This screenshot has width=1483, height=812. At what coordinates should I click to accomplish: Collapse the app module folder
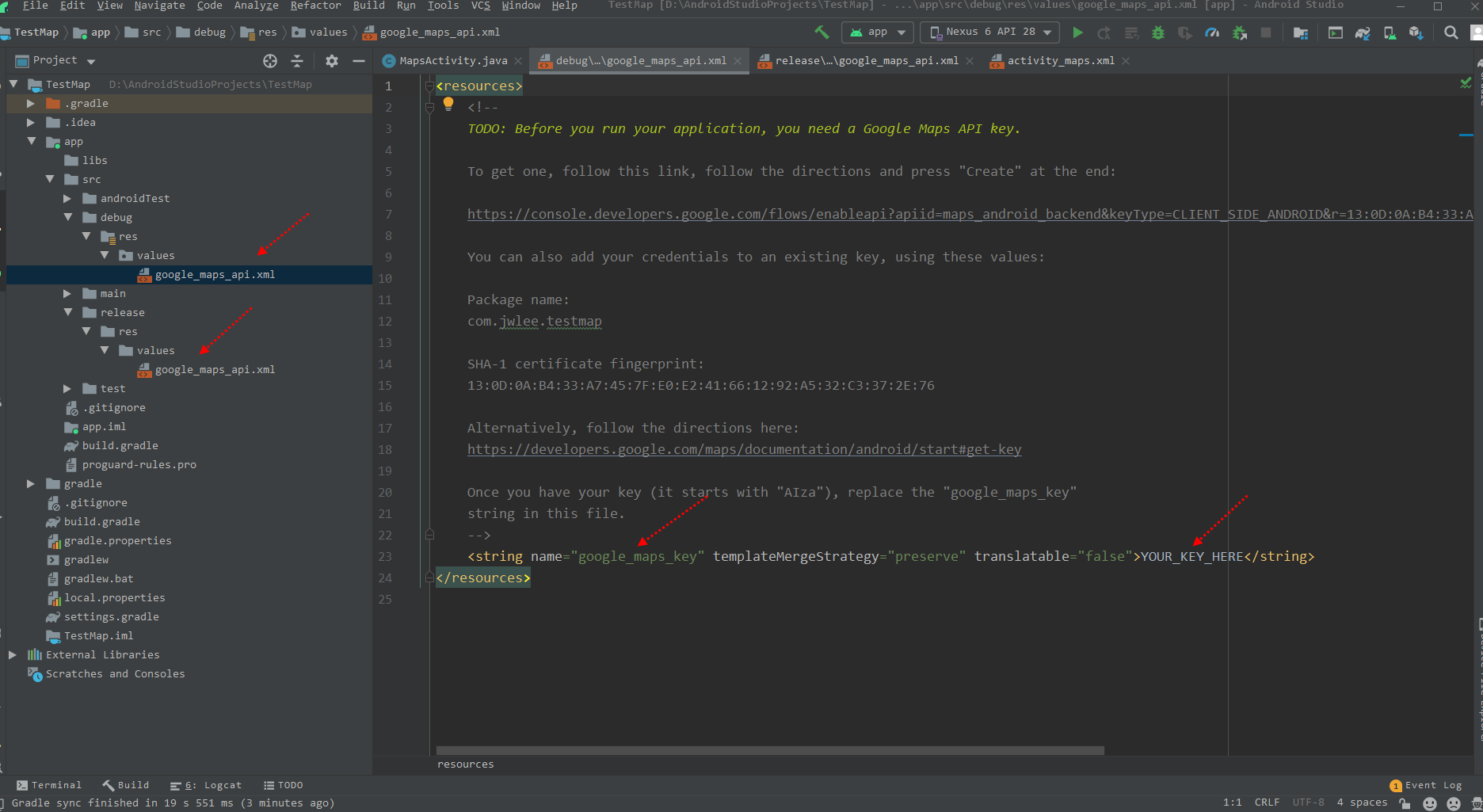[x=31, y=141]
